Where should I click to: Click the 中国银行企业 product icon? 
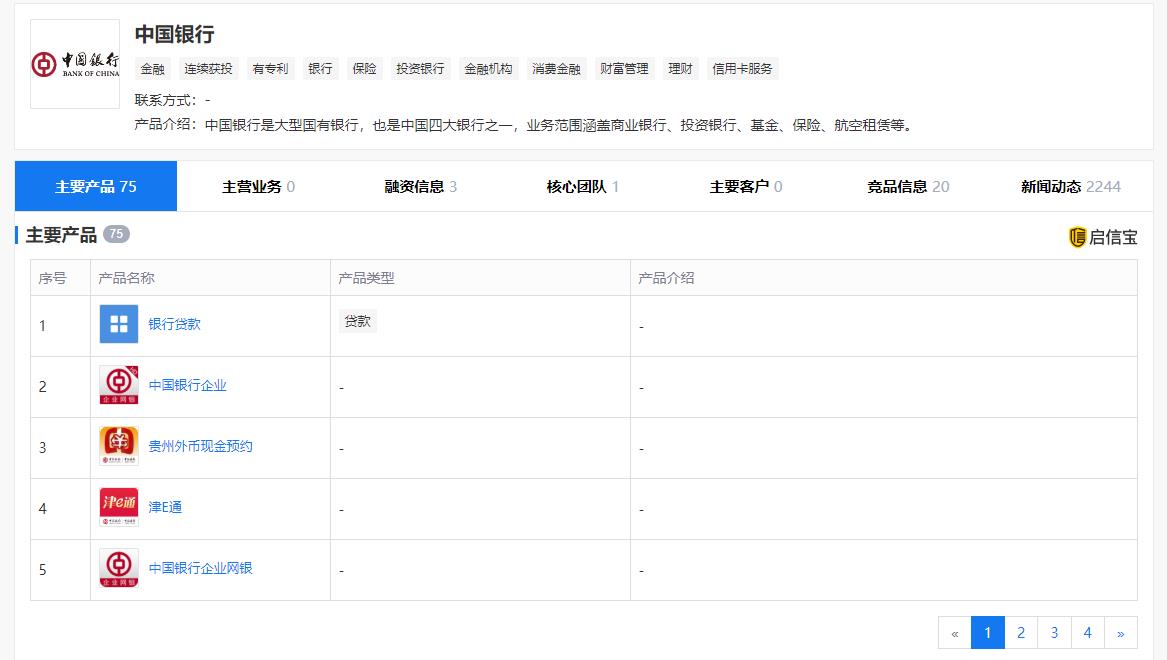pyautogui.click(x=119, y=385)
